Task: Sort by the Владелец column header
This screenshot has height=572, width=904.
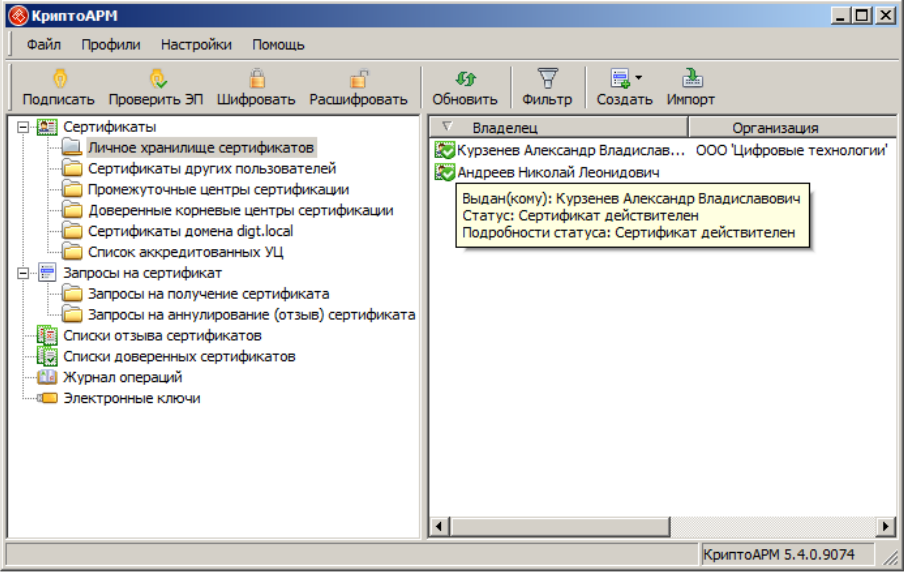Action: [x=558, y=127]
